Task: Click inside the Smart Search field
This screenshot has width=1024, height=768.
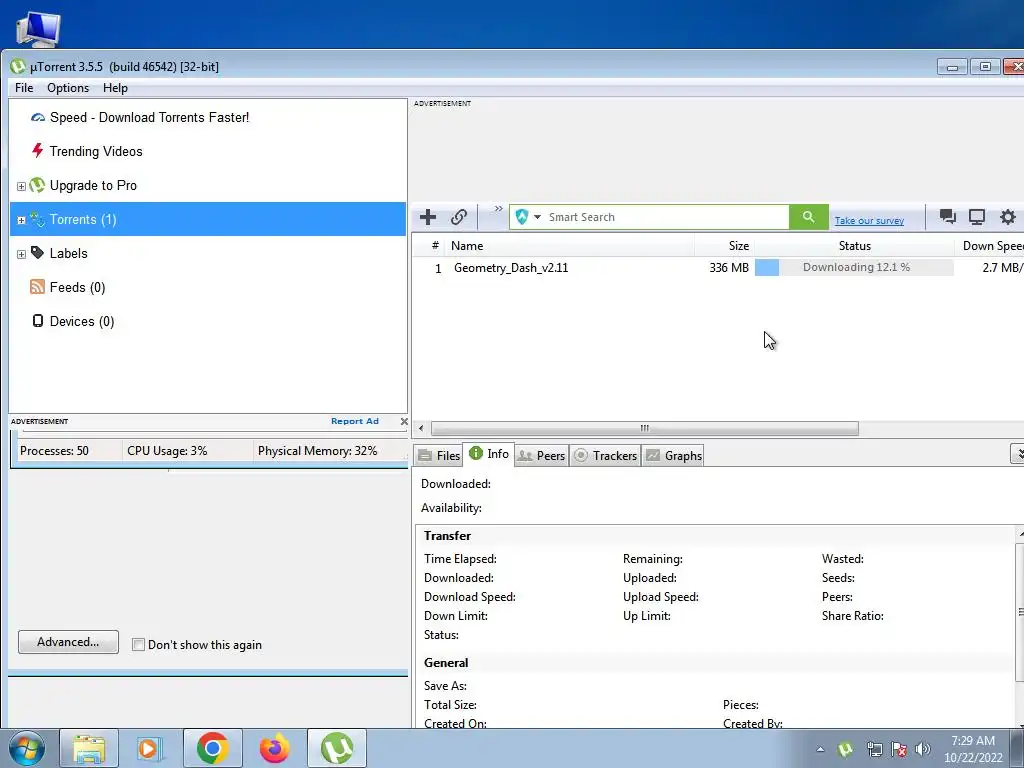Action: point(666,217)
